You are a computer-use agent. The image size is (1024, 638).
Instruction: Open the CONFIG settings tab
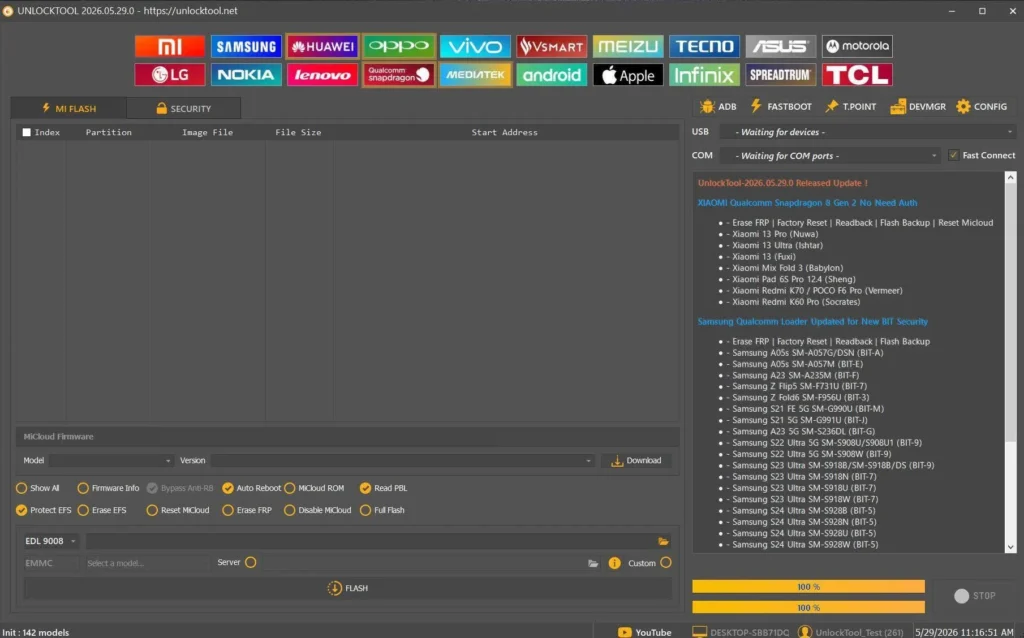coord(982,106)
